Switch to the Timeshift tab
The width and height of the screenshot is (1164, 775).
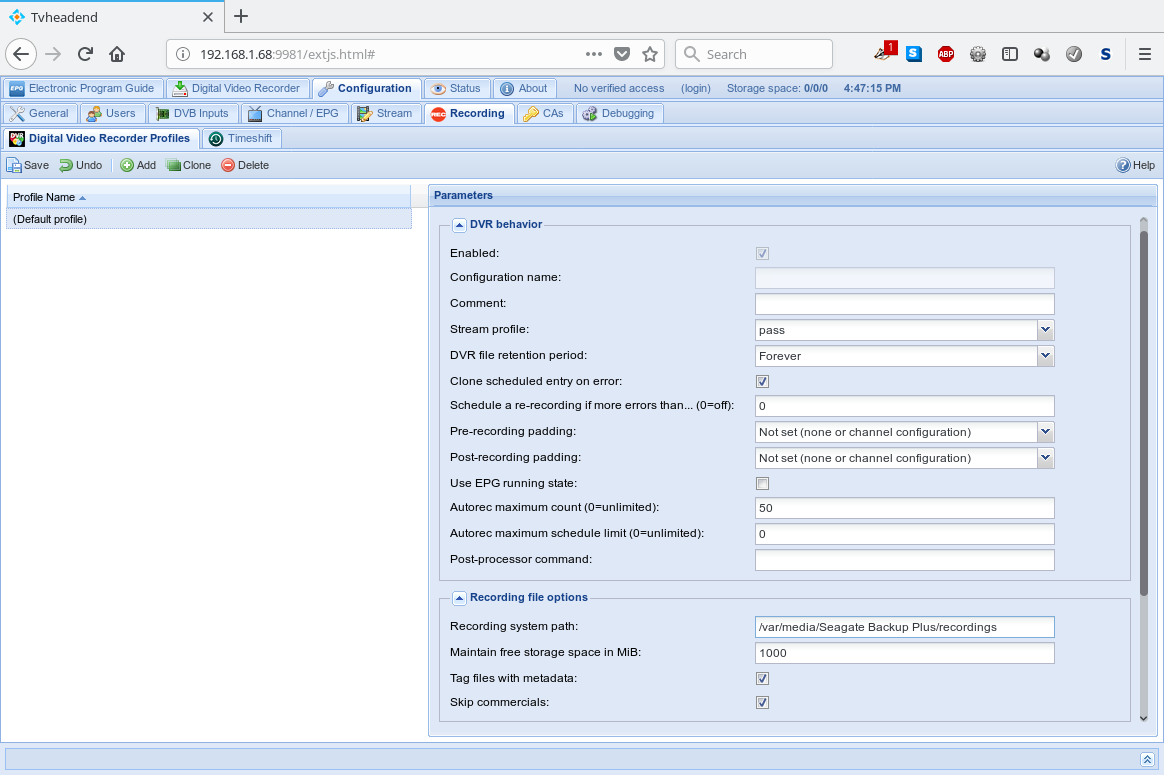240,138
